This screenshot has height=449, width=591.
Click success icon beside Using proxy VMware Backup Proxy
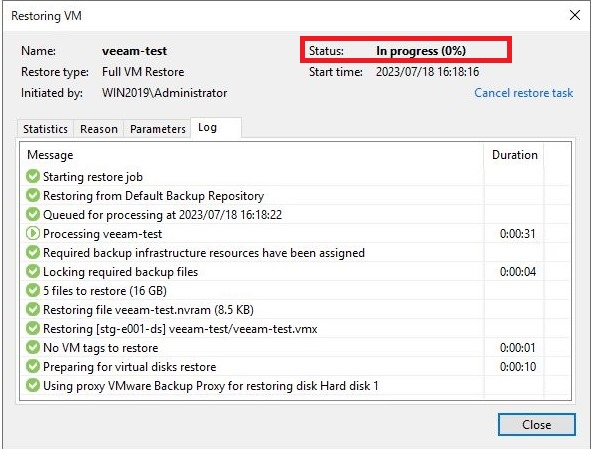[x=33, y=385]
